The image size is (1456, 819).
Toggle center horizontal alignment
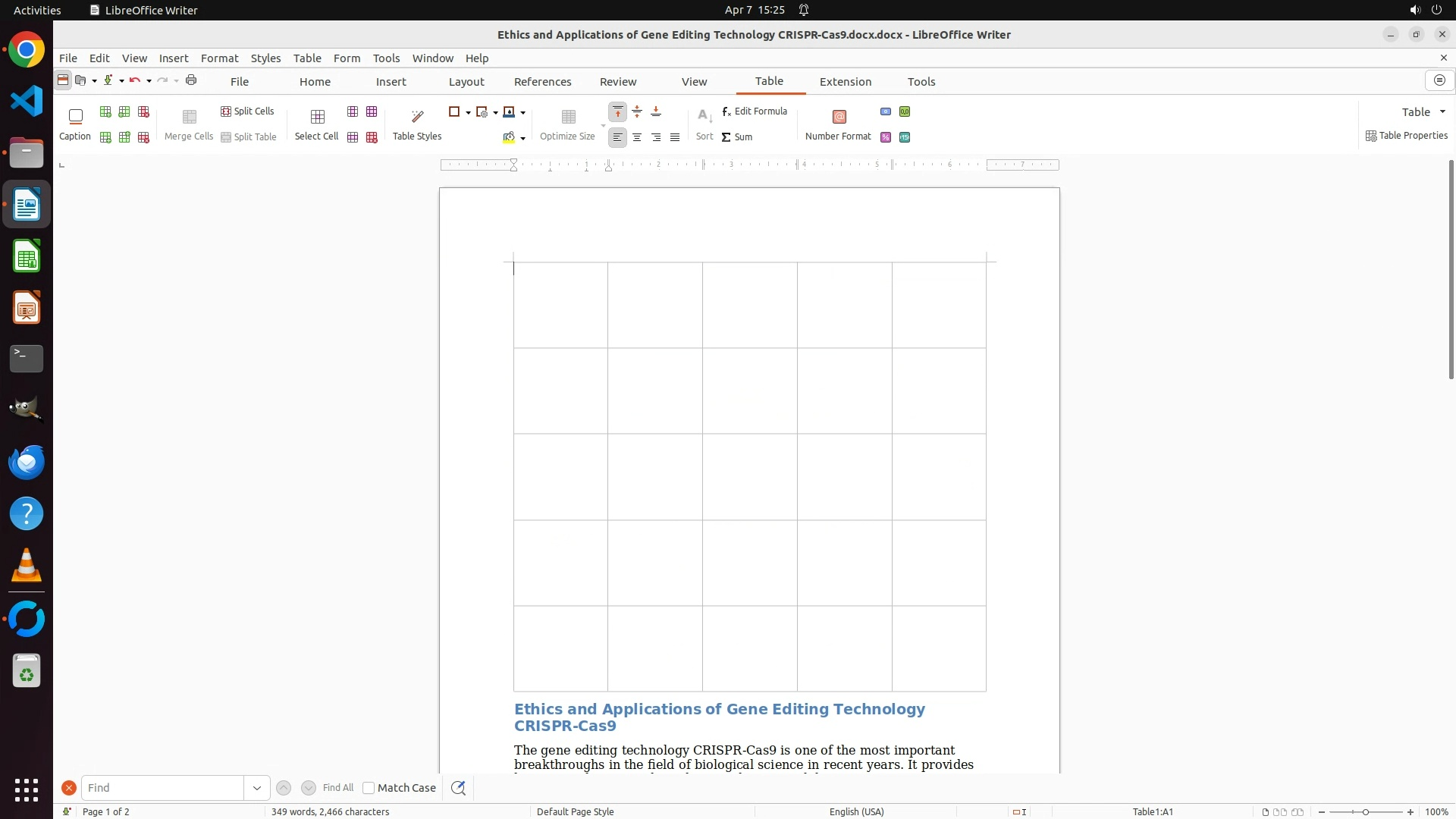tap(637, 137)
